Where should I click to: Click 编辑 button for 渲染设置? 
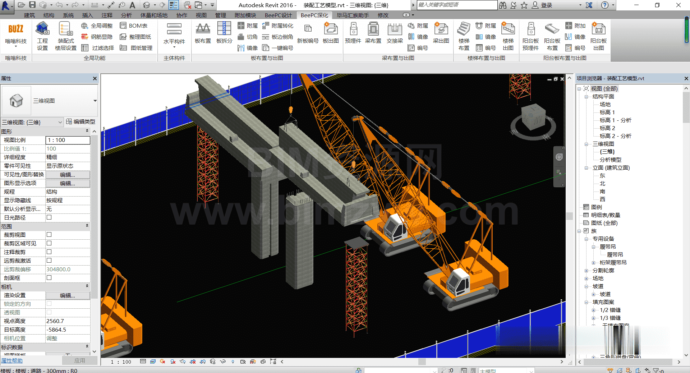tap(67, 295)
